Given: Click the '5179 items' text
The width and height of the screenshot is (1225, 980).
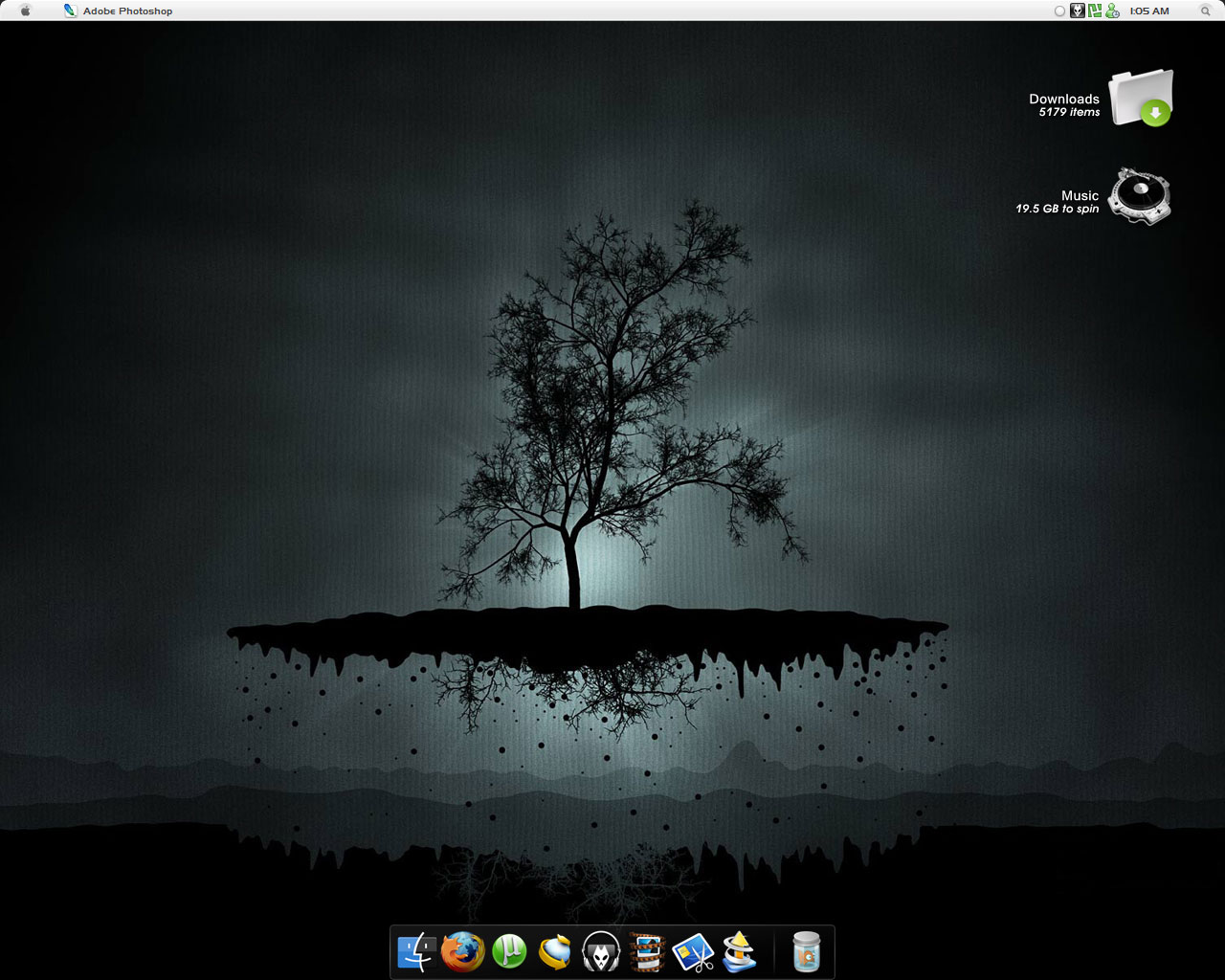Looking at the screenshot, I should point(1069,112).
